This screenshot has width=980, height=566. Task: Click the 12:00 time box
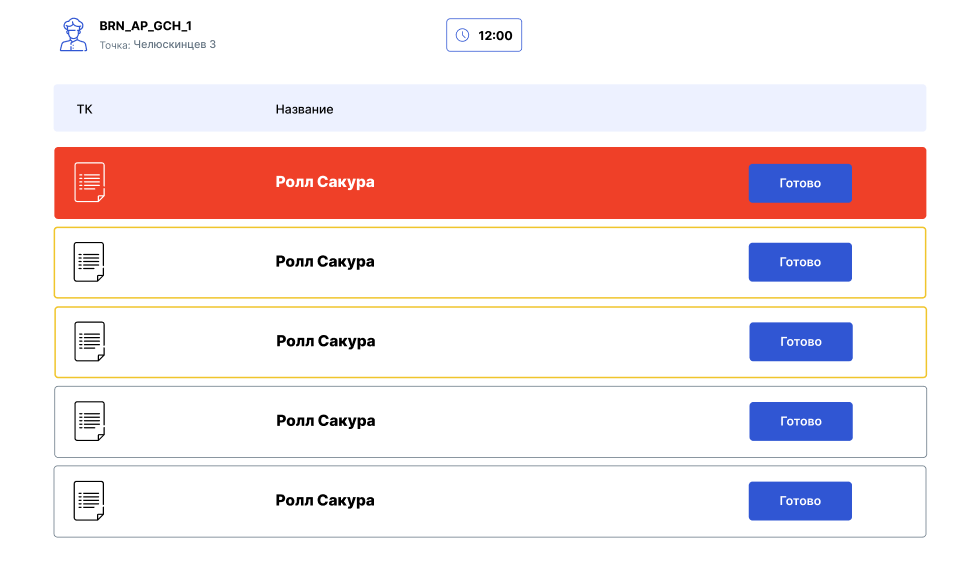484,35
